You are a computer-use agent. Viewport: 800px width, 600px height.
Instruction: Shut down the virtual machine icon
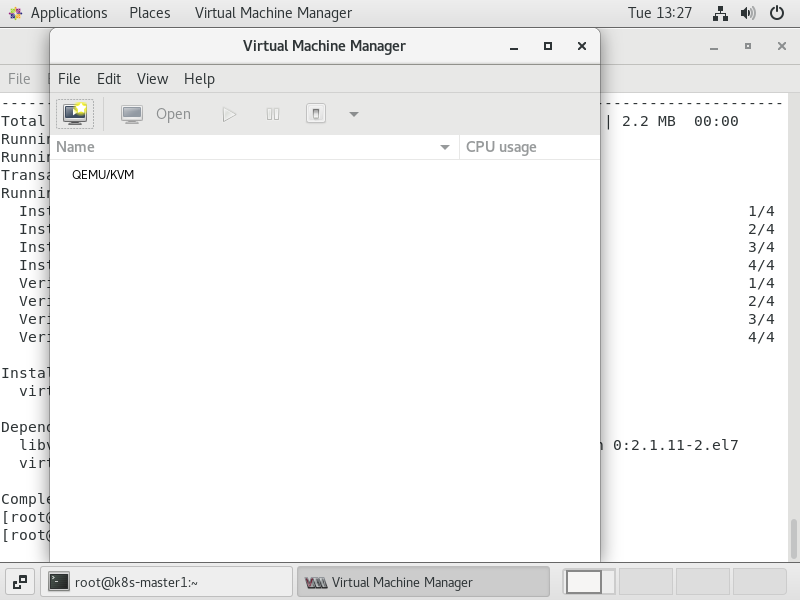(x=316, y=114)
